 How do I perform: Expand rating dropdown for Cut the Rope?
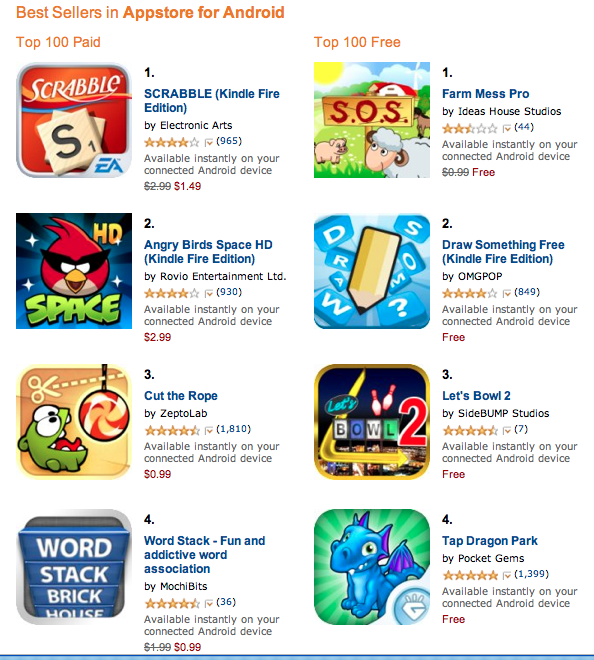pyautogui.click(x=209, y=431)
